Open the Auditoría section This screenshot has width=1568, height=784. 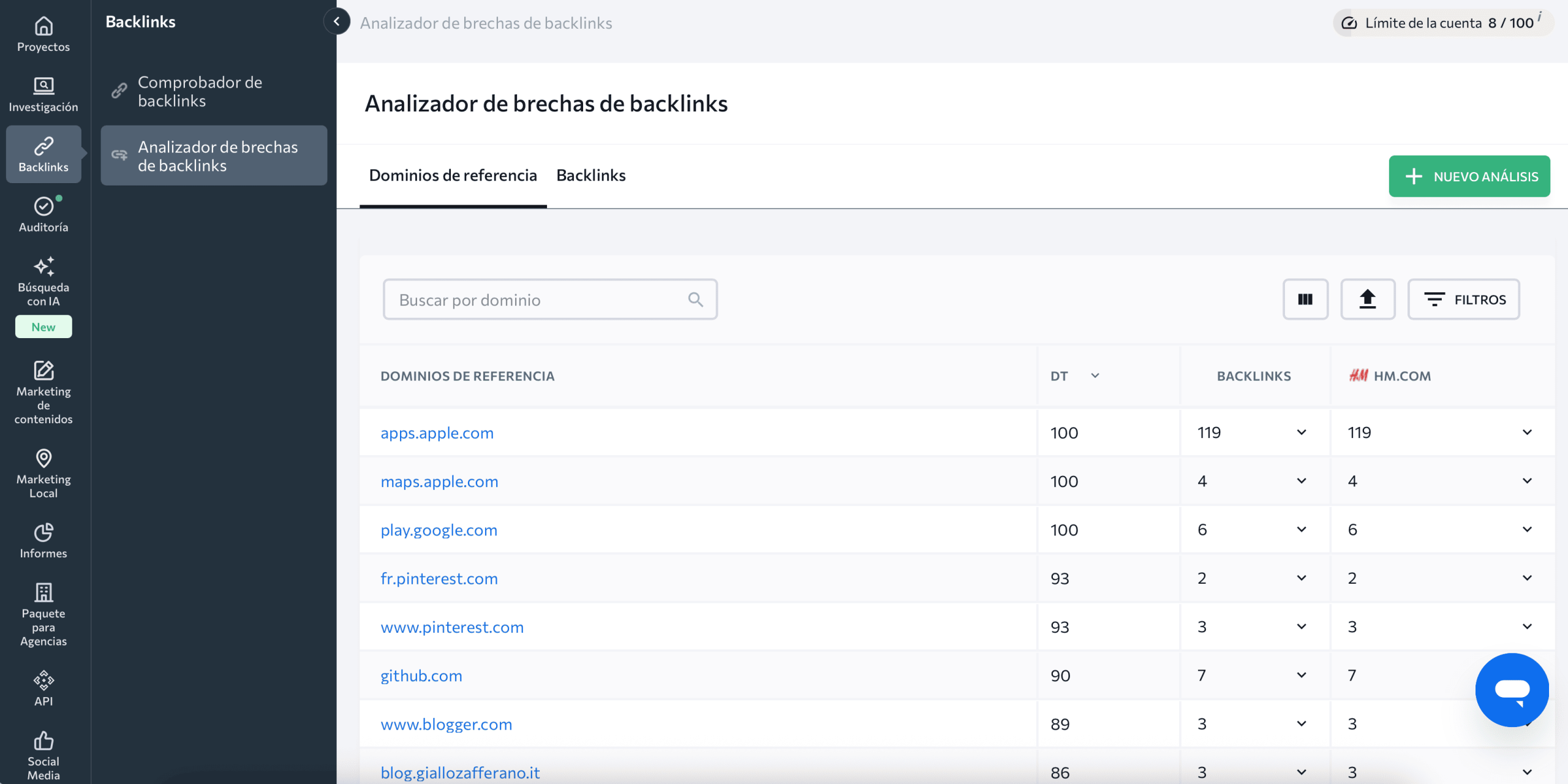click(43, 214)
